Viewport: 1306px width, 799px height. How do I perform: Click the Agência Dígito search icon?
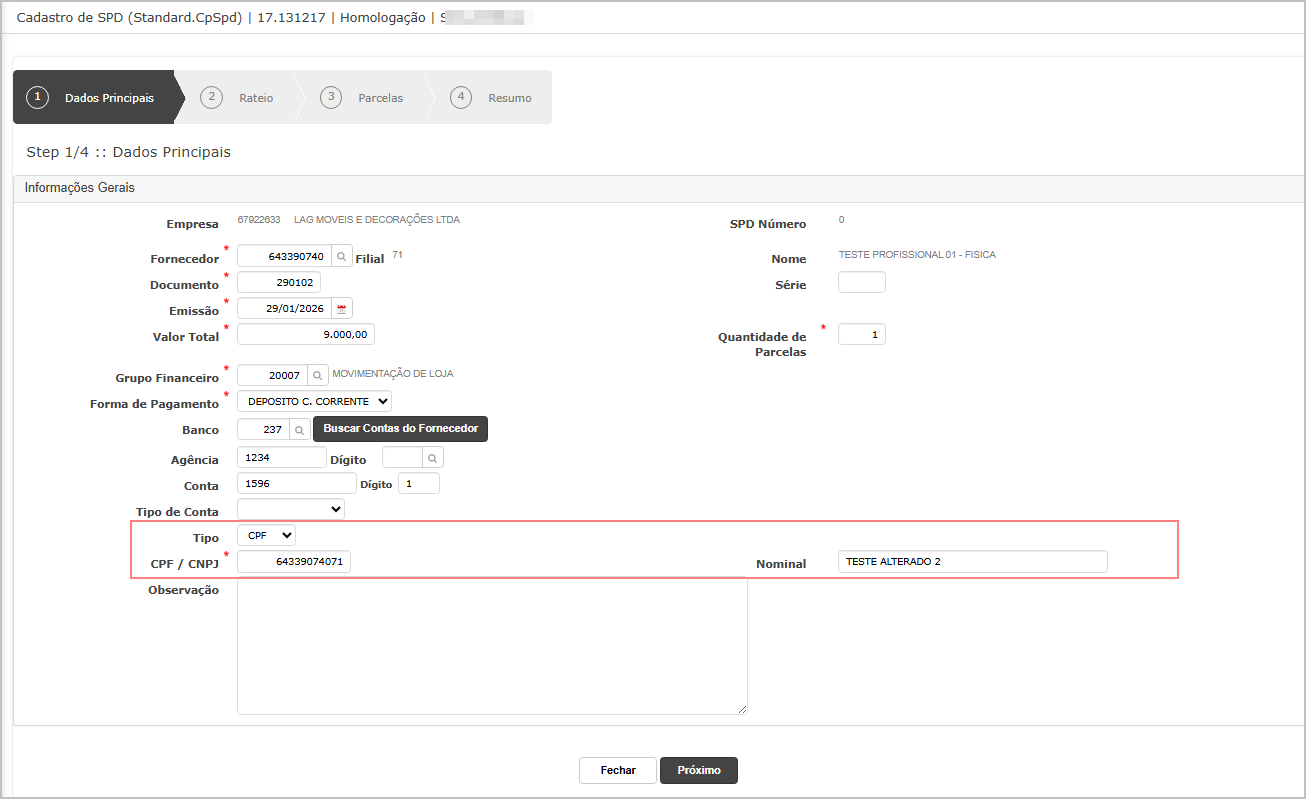point(432,458)
